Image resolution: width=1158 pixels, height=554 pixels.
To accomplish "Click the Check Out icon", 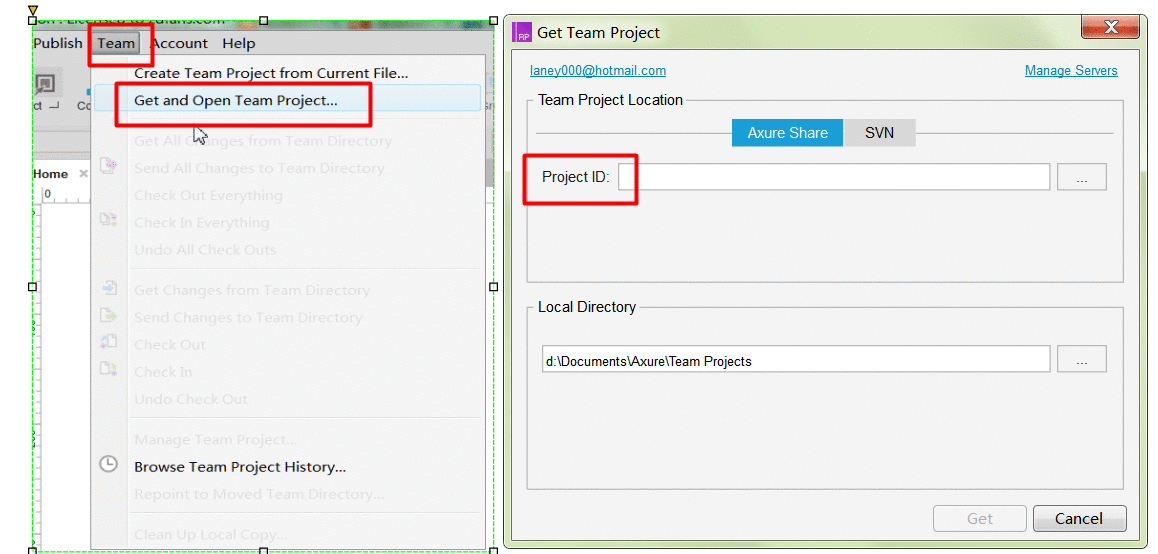I will [109, 342].
